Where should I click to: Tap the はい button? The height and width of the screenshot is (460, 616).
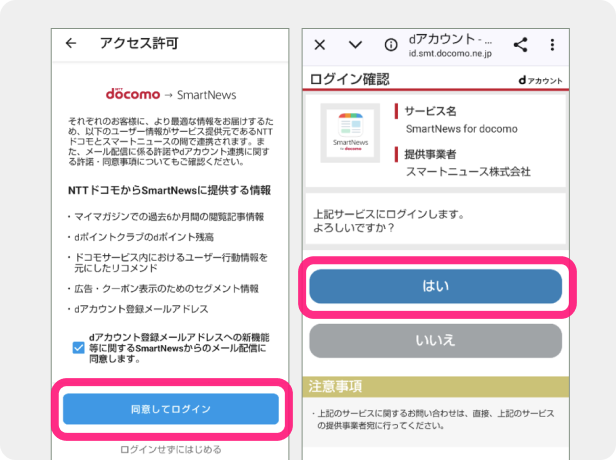[x=436, y=286]
